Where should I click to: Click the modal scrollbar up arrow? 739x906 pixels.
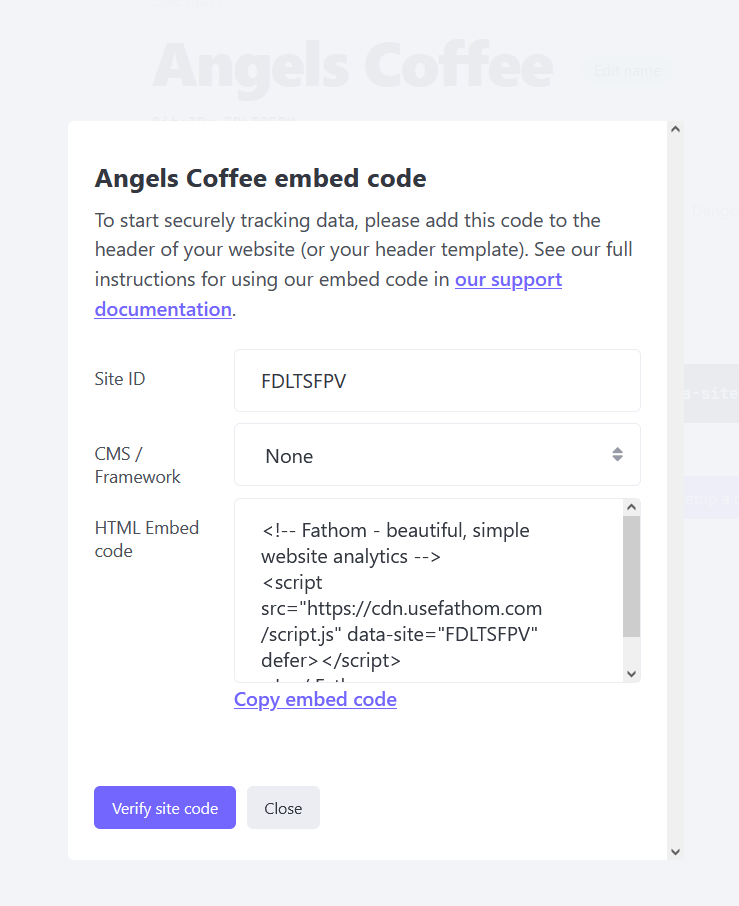point(675,128)
